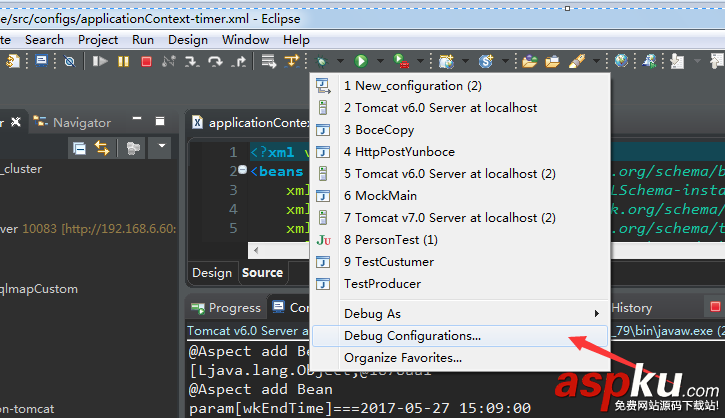This screenshot has width=725, height=418.
Task: Click the Use Step Filters toolbar icon
Action: coord(292,61)
